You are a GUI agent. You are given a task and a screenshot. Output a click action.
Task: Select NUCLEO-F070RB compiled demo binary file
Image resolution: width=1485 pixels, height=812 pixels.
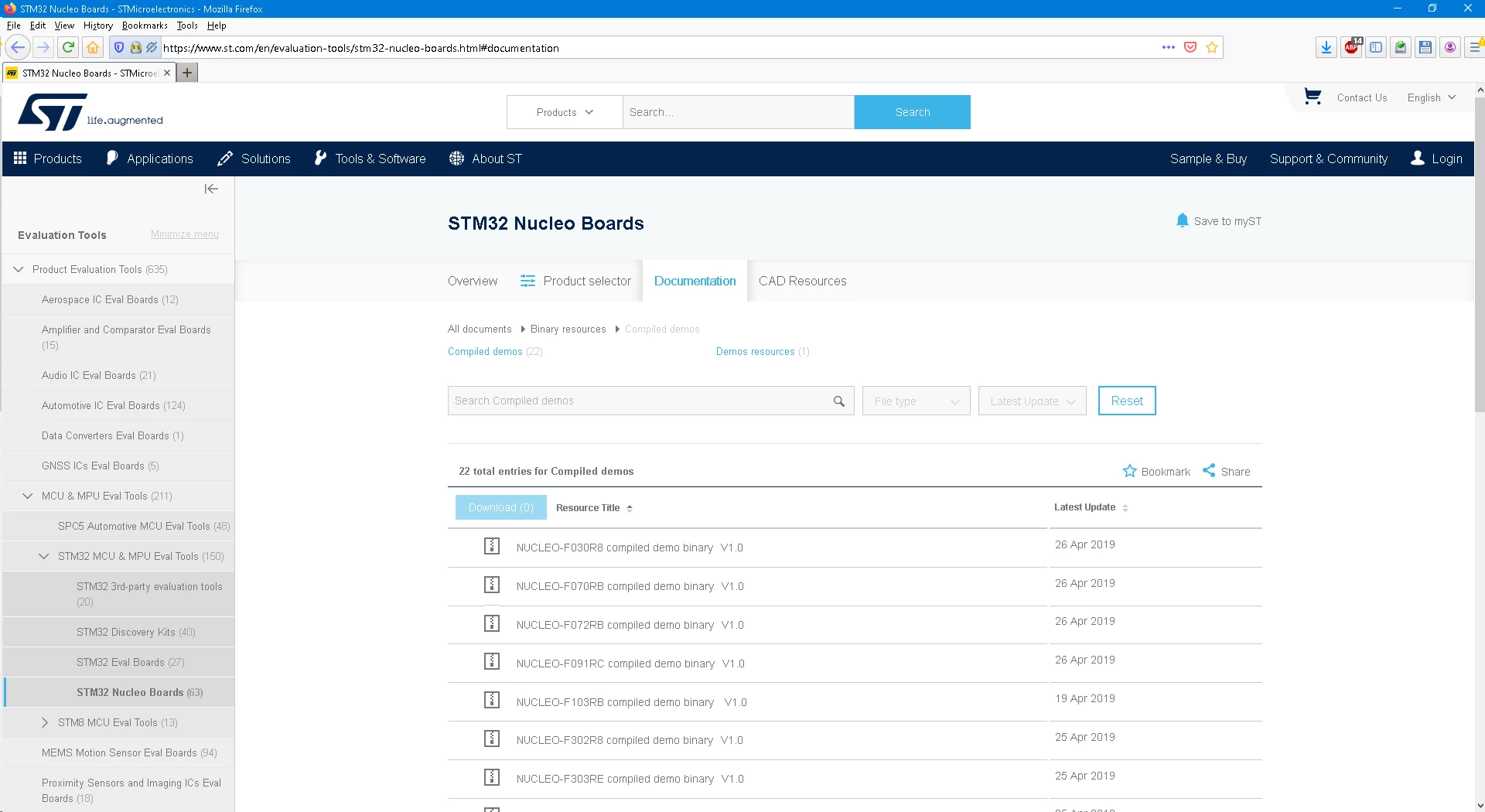(492, 585)
